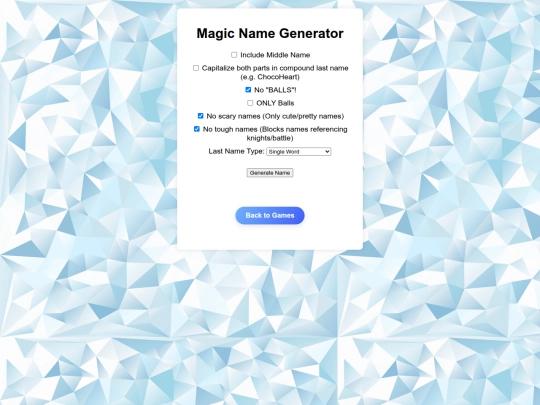This screenshot has height=405, width=540.
Task: Tick the Capitalize both parts checkbox square
Action: [x=196, y=68]
